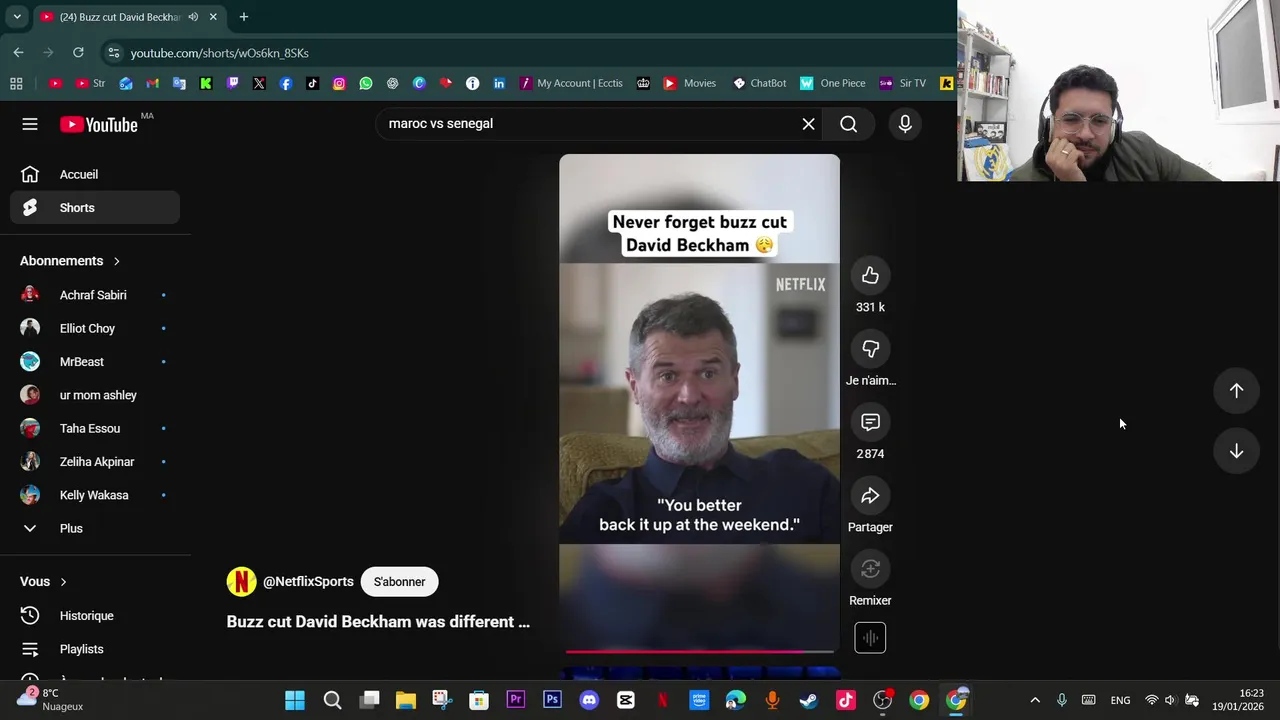This screenshot has height=720, width=1280.
Task: Open Discord from the taskbar
Action: [589, 700]
